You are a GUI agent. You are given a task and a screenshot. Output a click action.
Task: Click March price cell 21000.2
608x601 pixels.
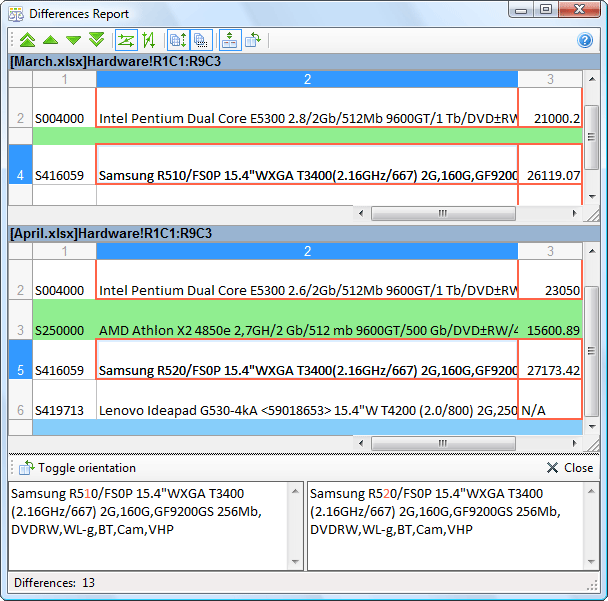tap(550, 108)
